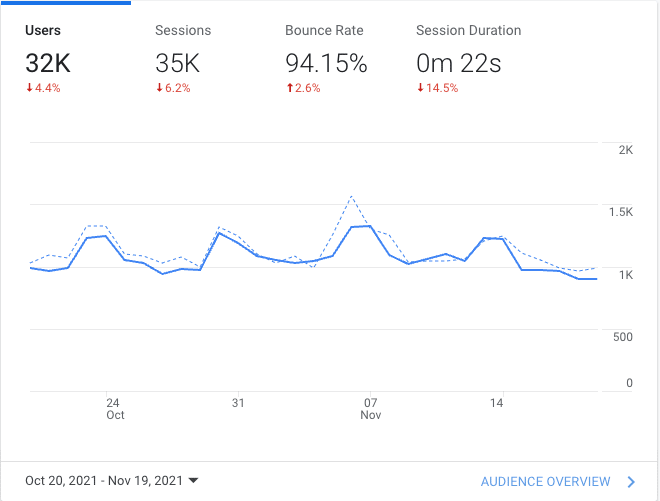
Task: Click the 500 y-axis label
Action: 623,337
